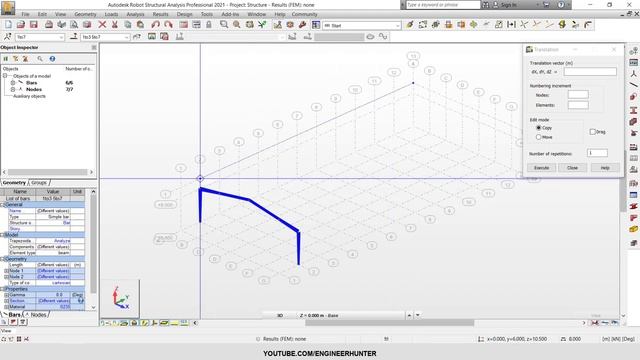This screenshot has width=640, height=360.
Task: Open the Results menu
Action: pos(160,14)
